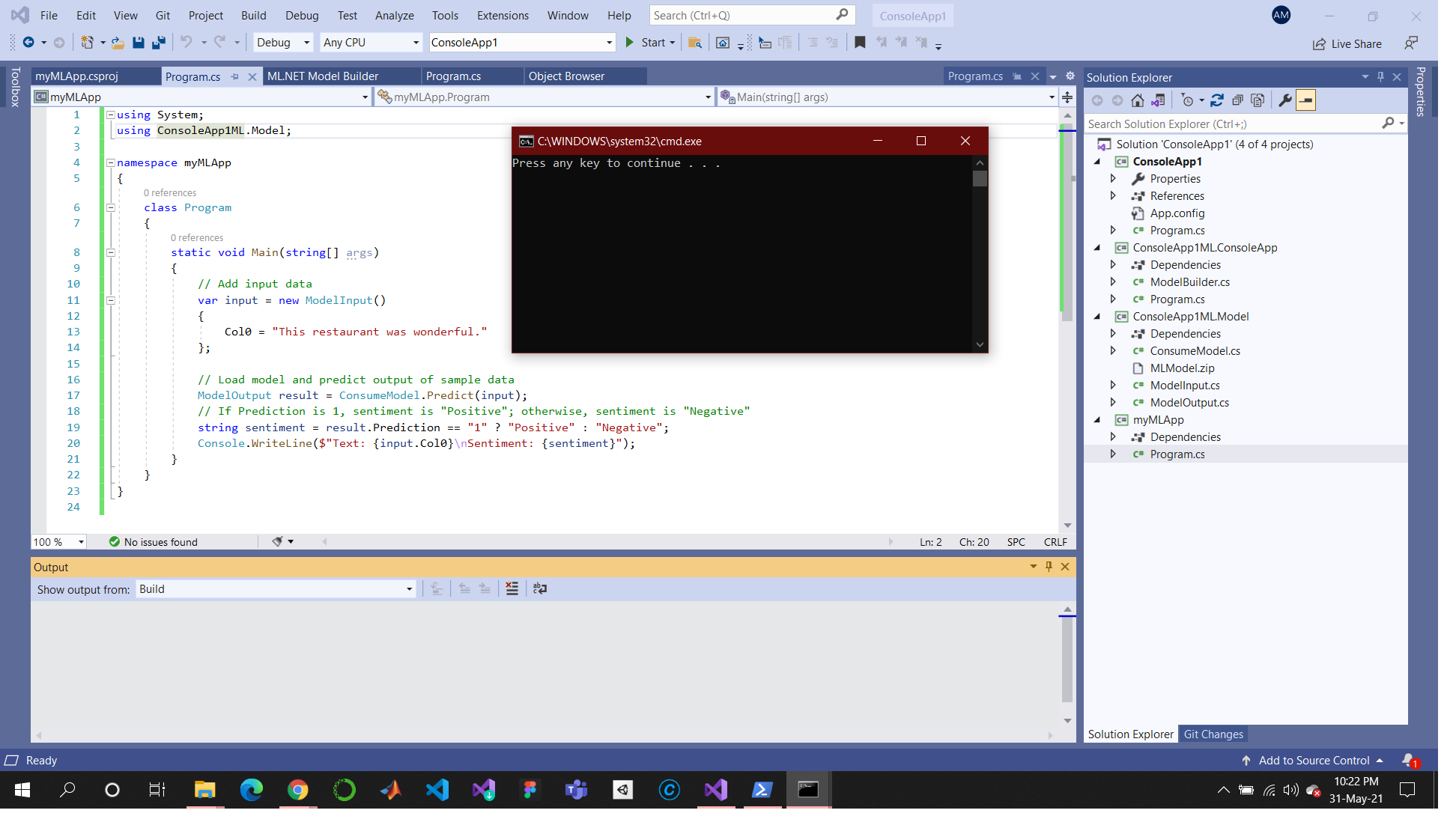The image size is (1456, 837).
Task: Click Add to Source Control in status bar
Action: click(1314, 760)
